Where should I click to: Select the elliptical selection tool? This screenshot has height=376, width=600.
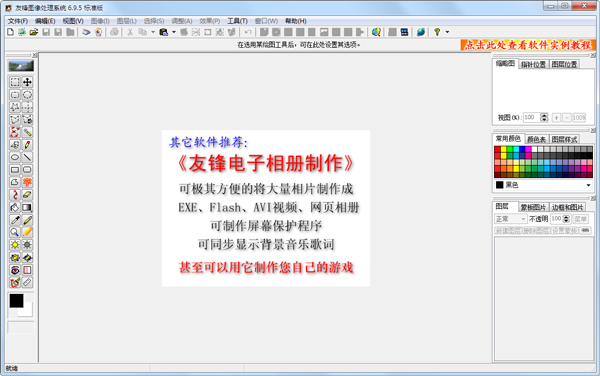coord(27,94)
